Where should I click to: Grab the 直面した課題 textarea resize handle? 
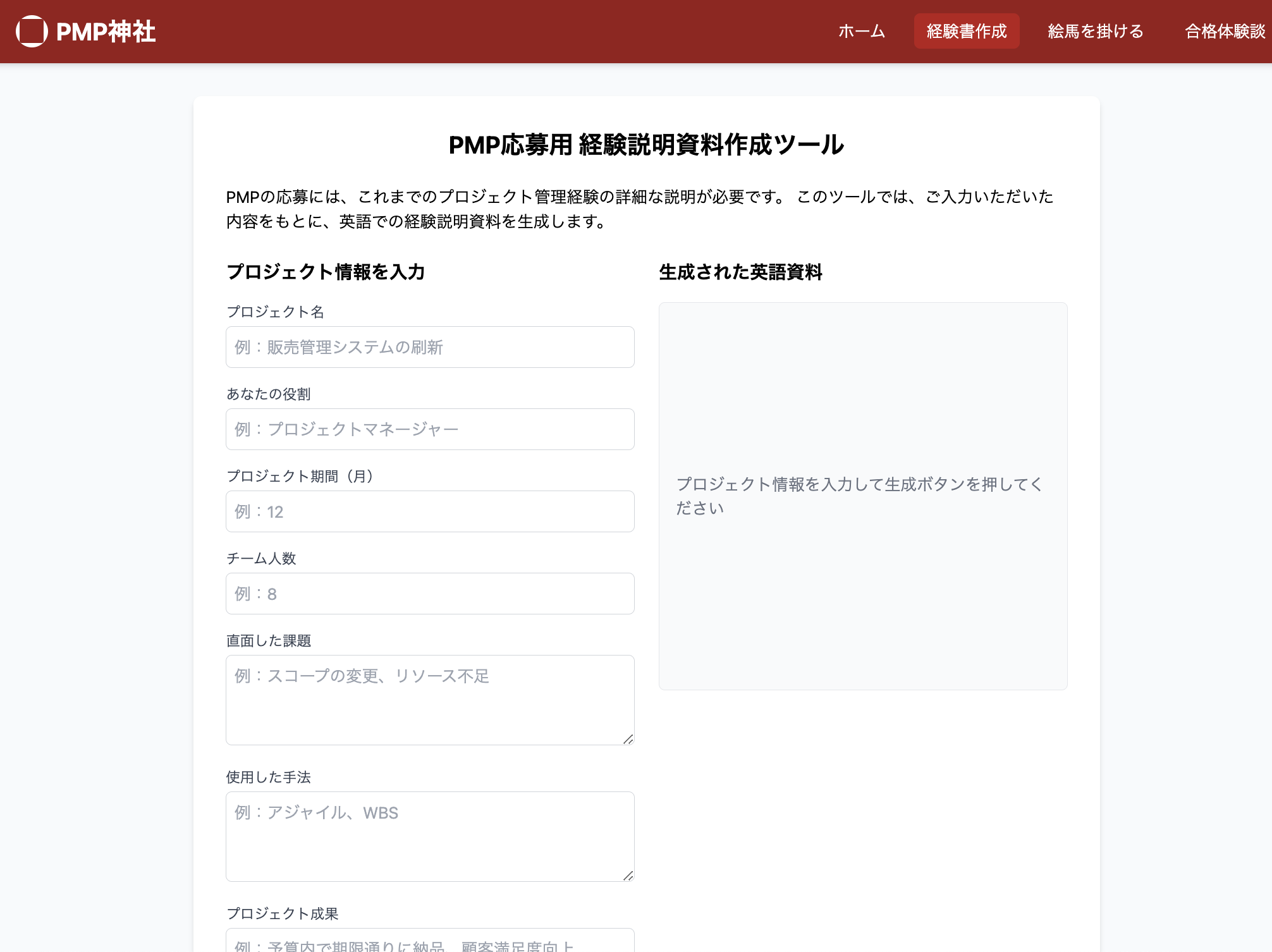click(x=628, y=739)
